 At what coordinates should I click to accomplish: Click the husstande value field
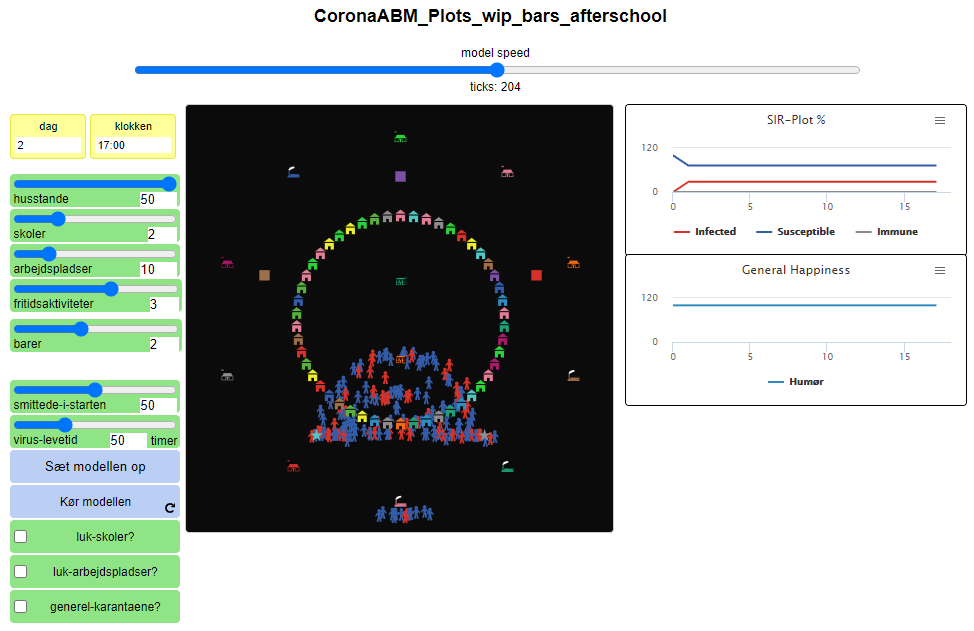pyautogui.click(x=158, y=199)
